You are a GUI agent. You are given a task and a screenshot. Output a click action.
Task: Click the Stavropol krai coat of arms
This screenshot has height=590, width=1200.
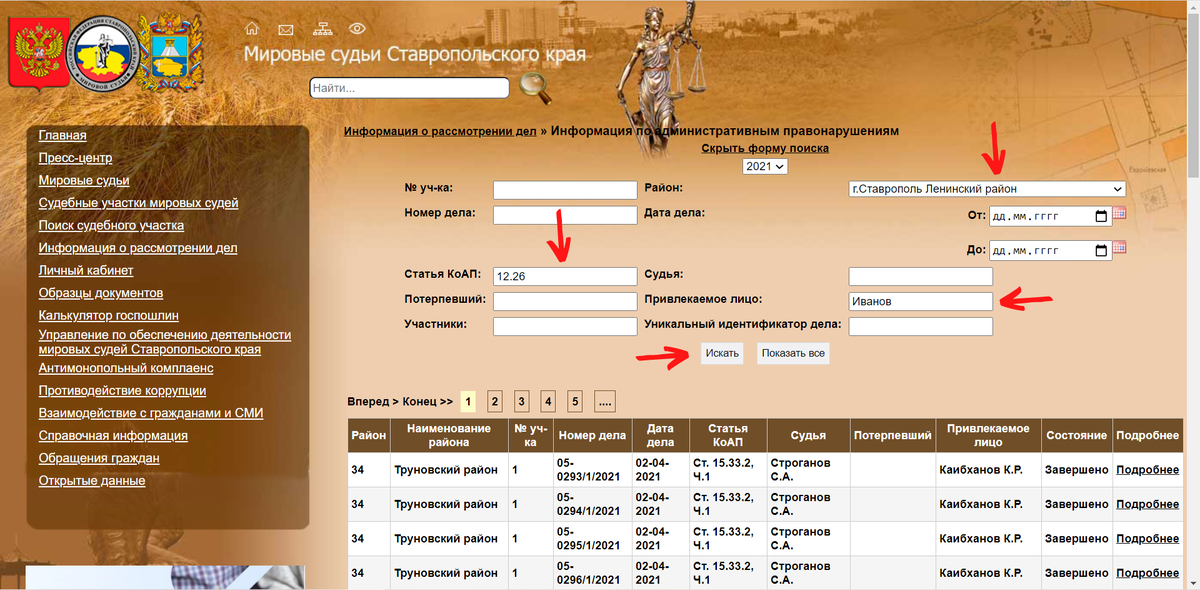click(170, 52)
